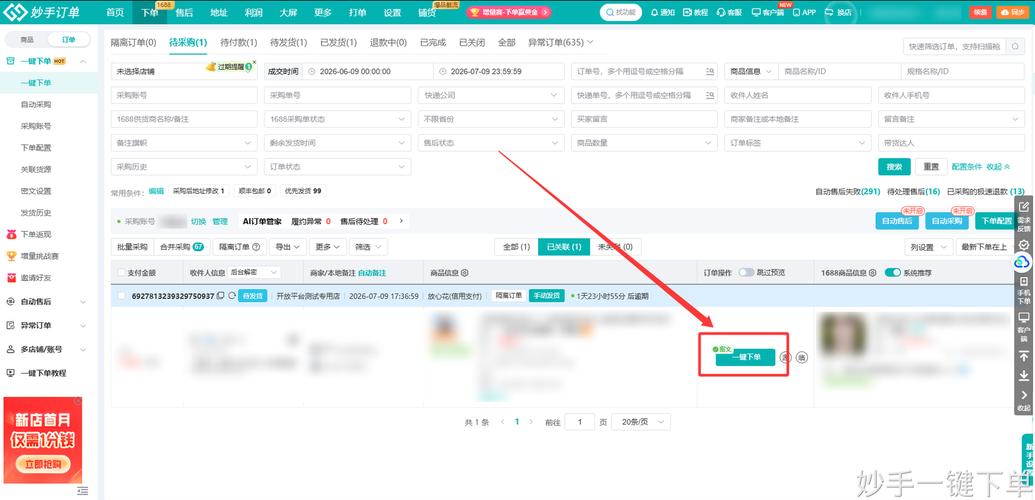Image resolution: width=1035 pixels, height=500 pixels.
Task: Click the 搜索 button
Action: point(894,167)
